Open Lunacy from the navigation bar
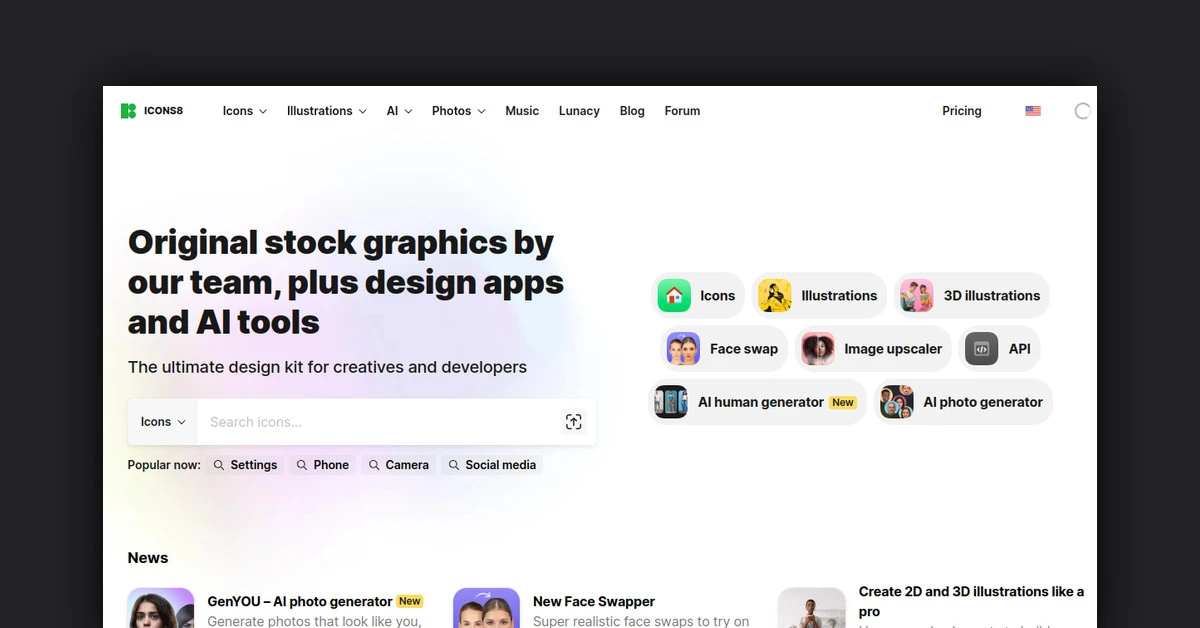This screenshot has width=1200, height=628. coord(579,111)
